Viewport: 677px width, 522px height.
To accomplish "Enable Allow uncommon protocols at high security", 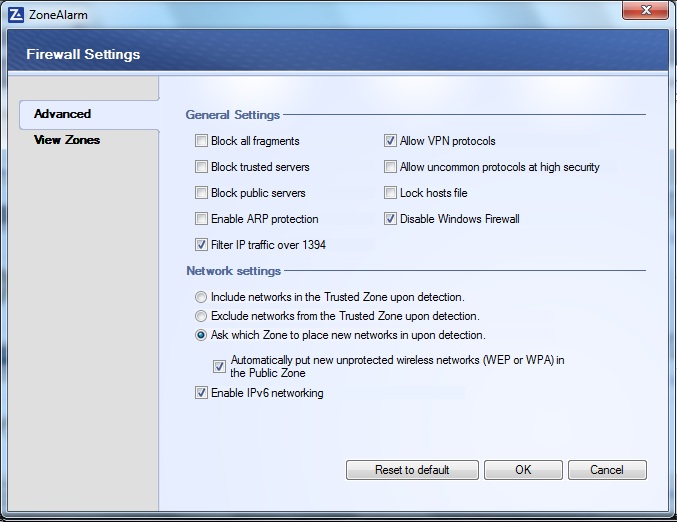I will (x=390, y=167).
